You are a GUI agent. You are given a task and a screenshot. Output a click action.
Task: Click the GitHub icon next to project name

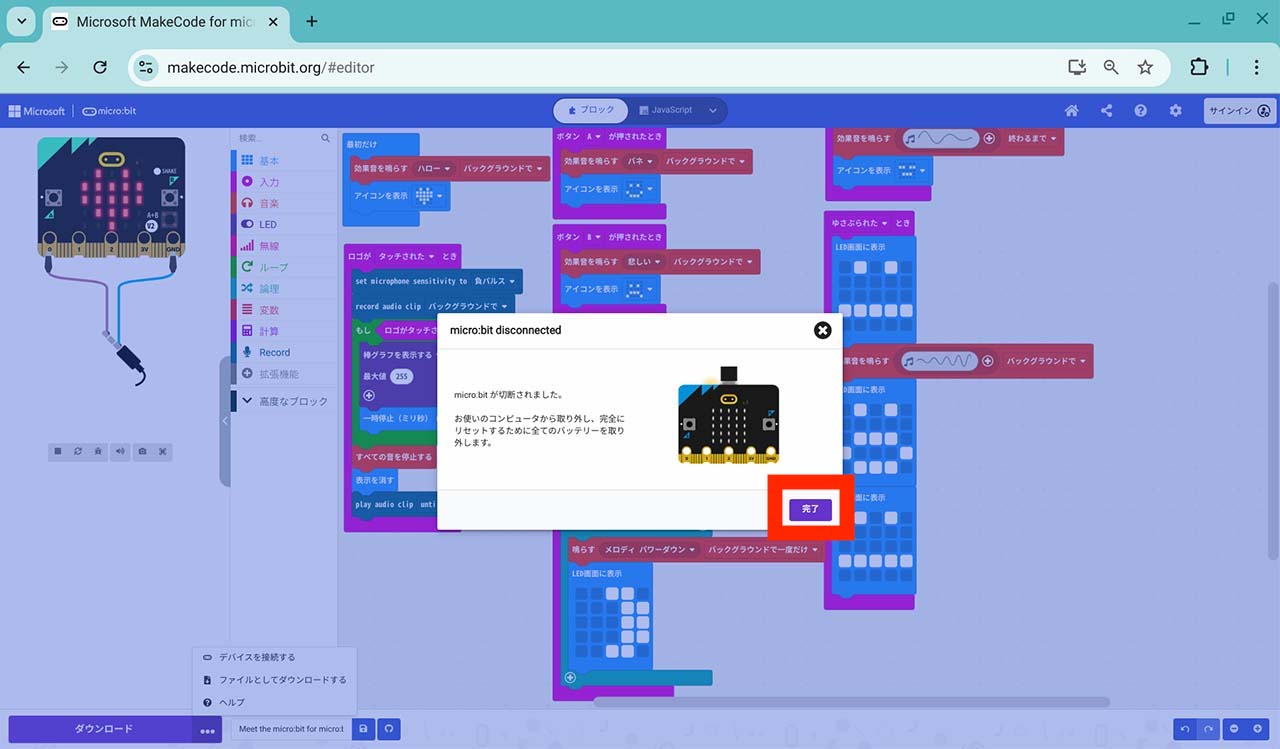[387, 730]
